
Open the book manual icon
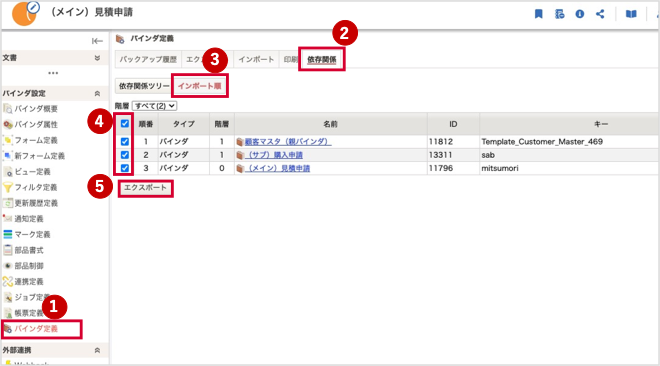[x=631, y=14]
